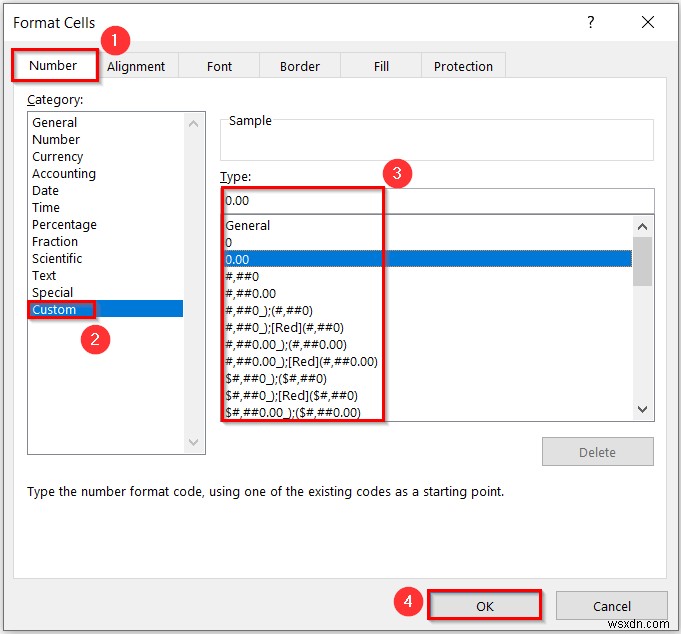Click the Type list scroll down arrow
The width and height of the screenshot is (681, 634).
[642, 409]
